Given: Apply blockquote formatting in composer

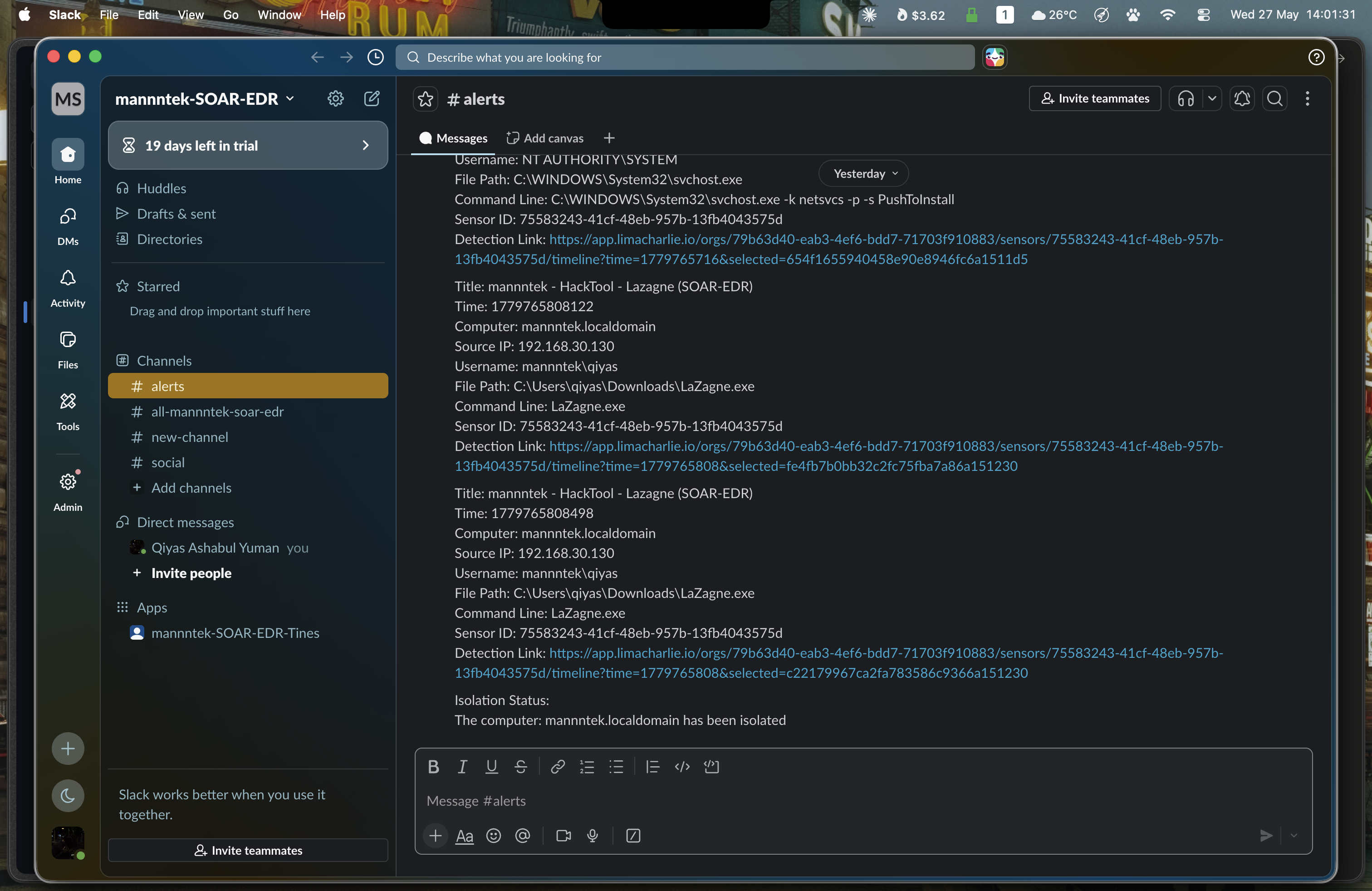Looking at the screenshot, I should (x=652, y=767).
